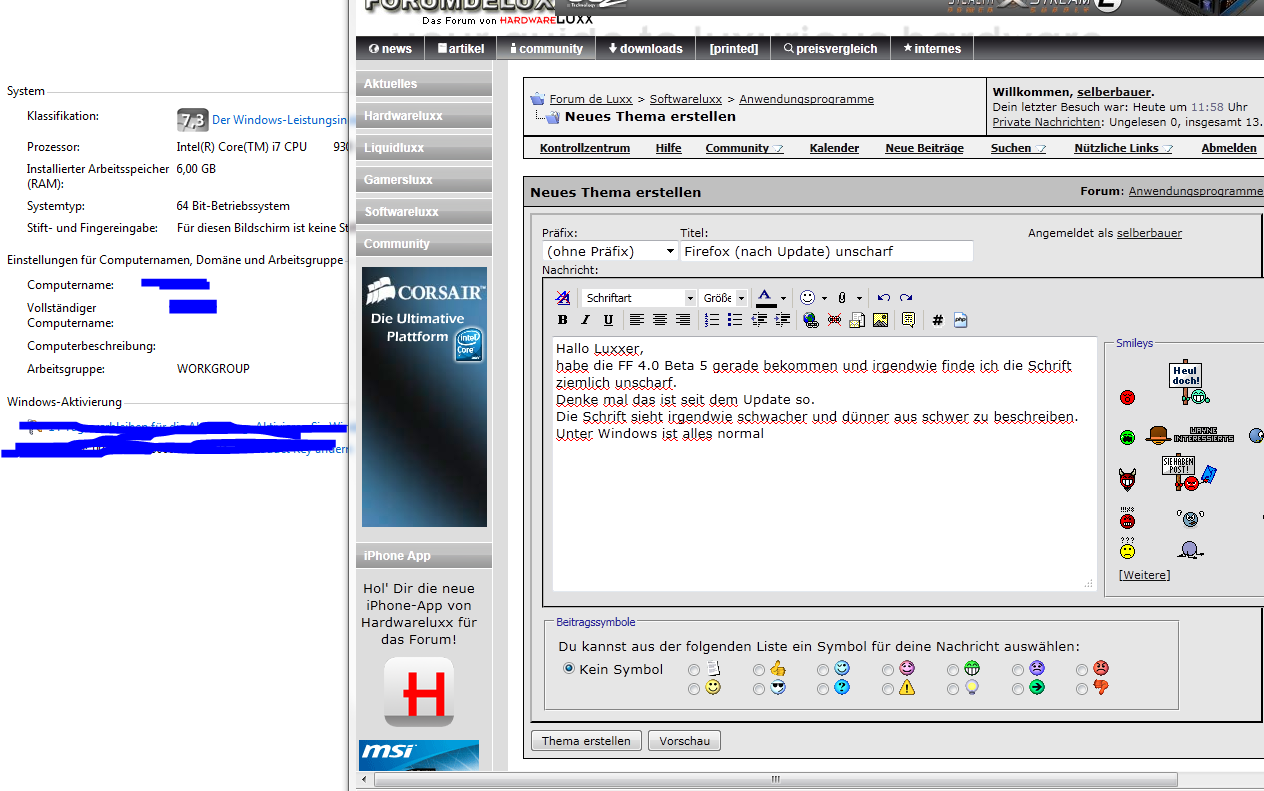Image resolution: width=1264 pixels, height=791 pixels.
Task: Open Hardwareluxx in the sidebar
Action: [424, 116]
